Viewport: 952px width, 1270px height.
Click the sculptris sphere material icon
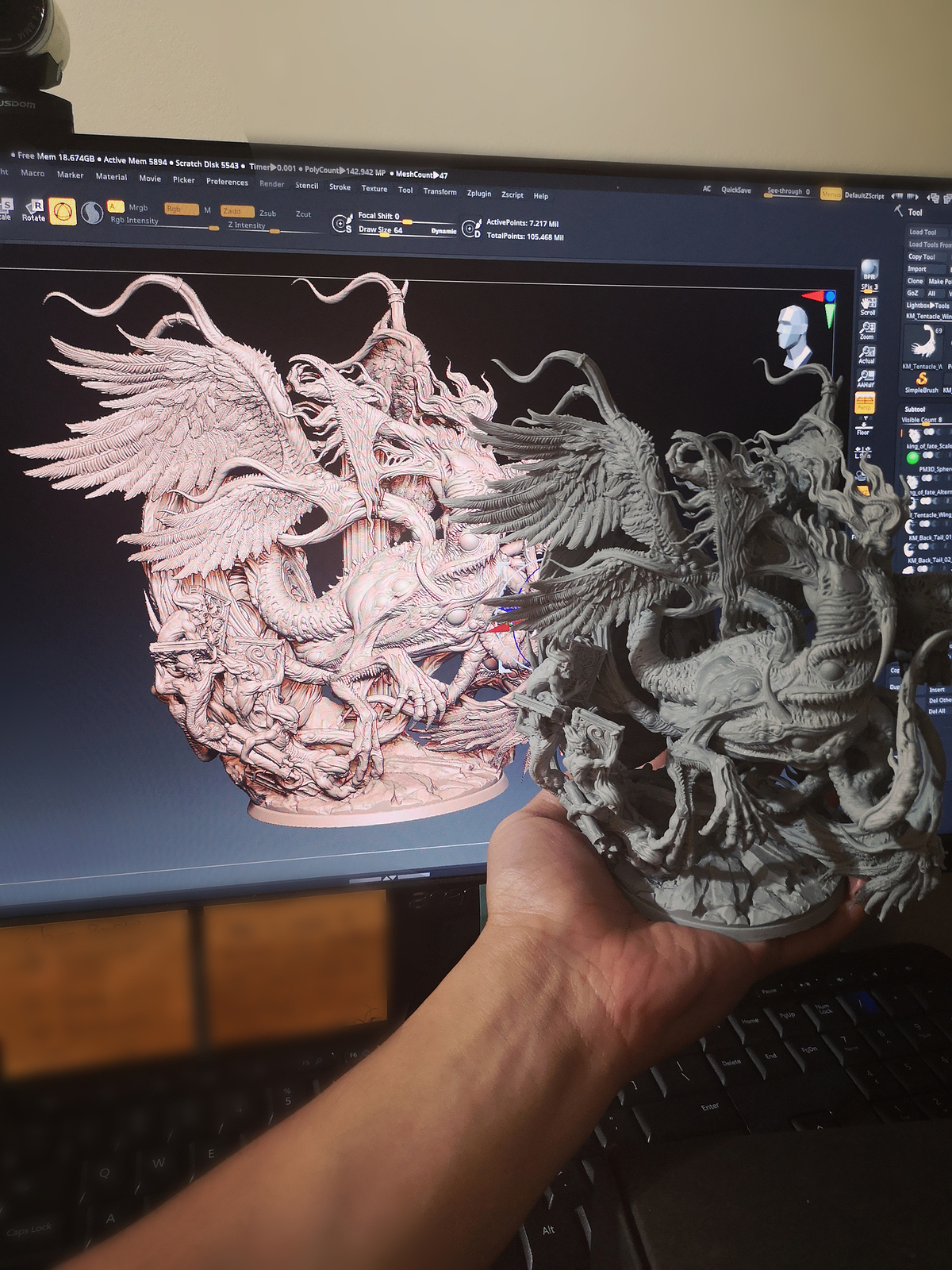coord(92,213)
